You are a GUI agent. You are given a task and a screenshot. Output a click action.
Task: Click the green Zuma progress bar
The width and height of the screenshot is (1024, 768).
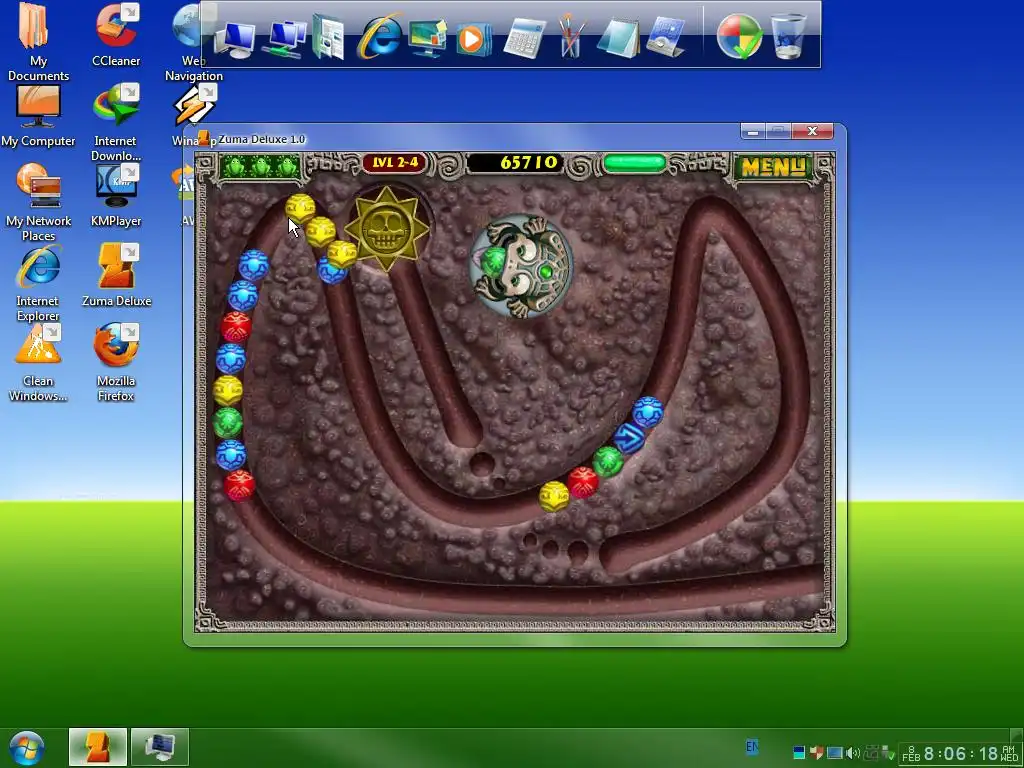pyautogui.click(x=633, y=163)
